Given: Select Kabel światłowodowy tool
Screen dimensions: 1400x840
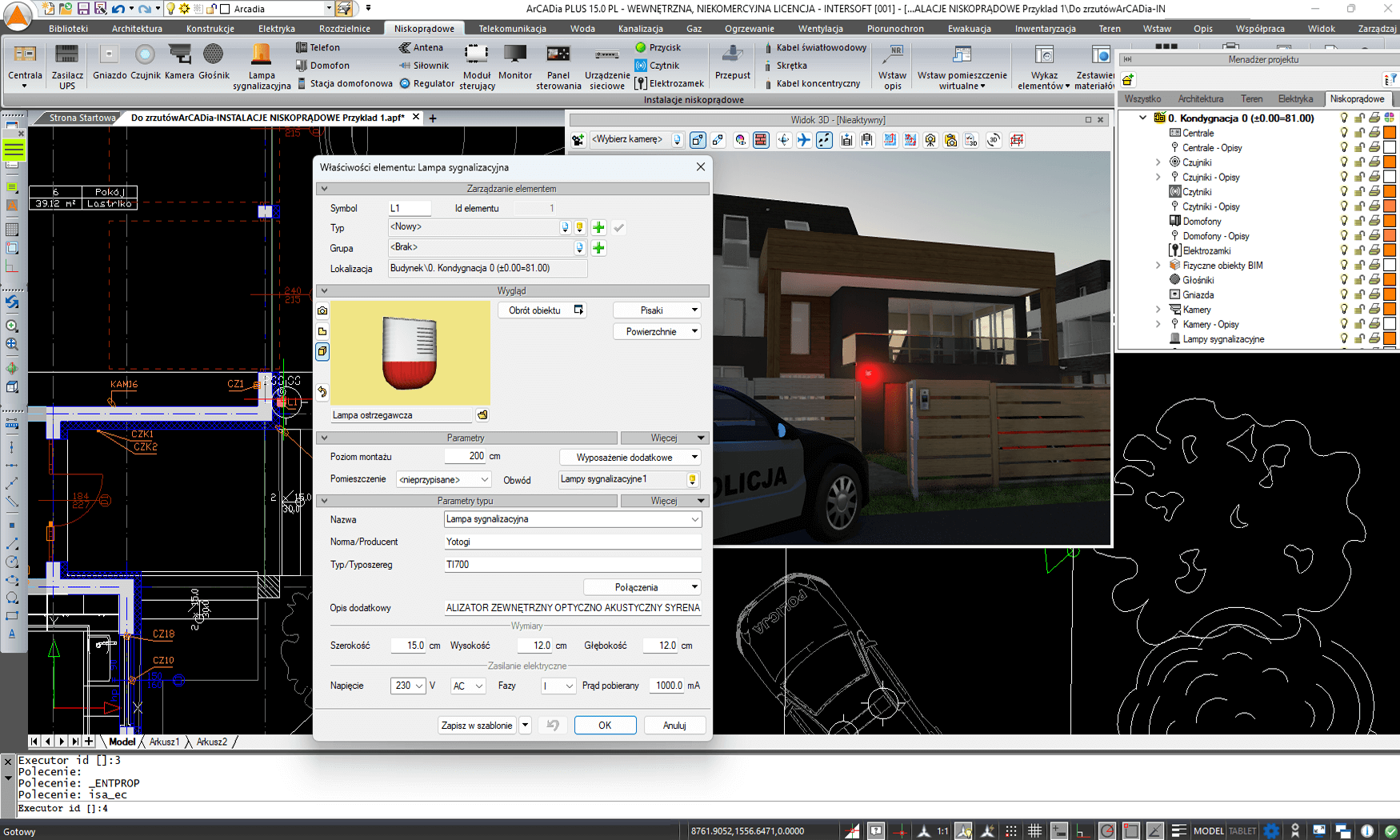Looking at the screenshot, I should pos(815,47).
